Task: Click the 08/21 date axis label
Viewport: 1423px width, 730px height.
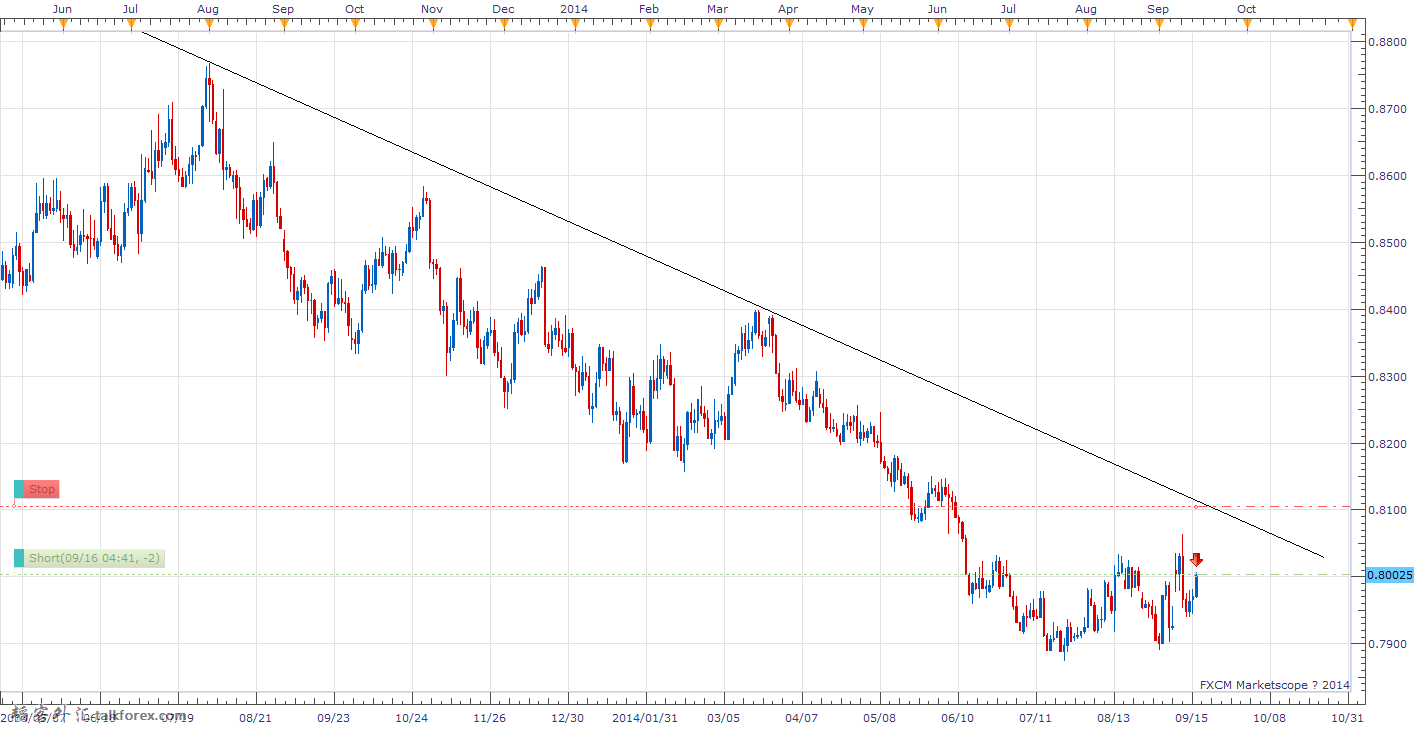Action: pos(256,717)
